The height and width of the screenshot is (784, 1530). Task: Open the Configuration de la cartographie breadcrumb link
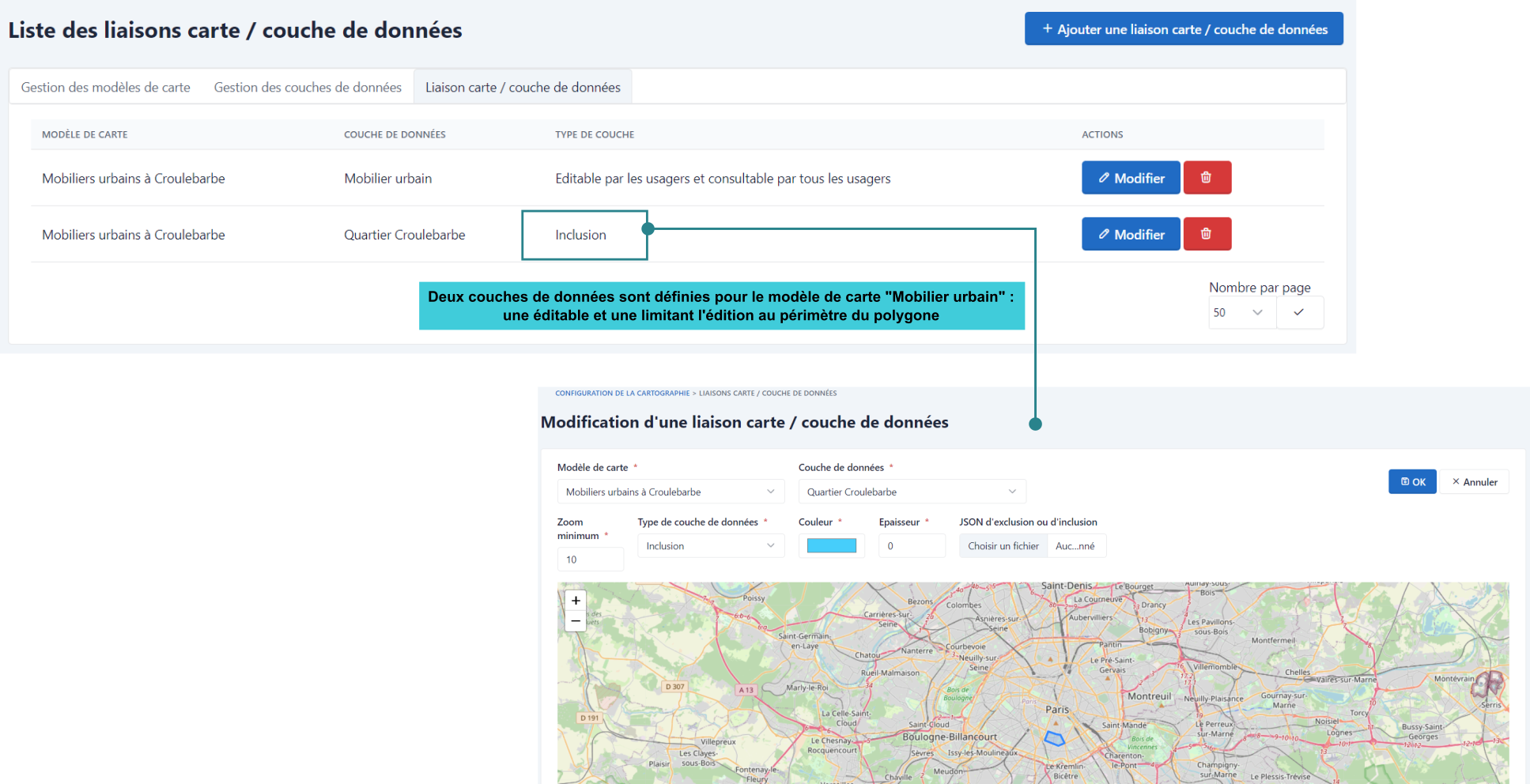[621, 393]
